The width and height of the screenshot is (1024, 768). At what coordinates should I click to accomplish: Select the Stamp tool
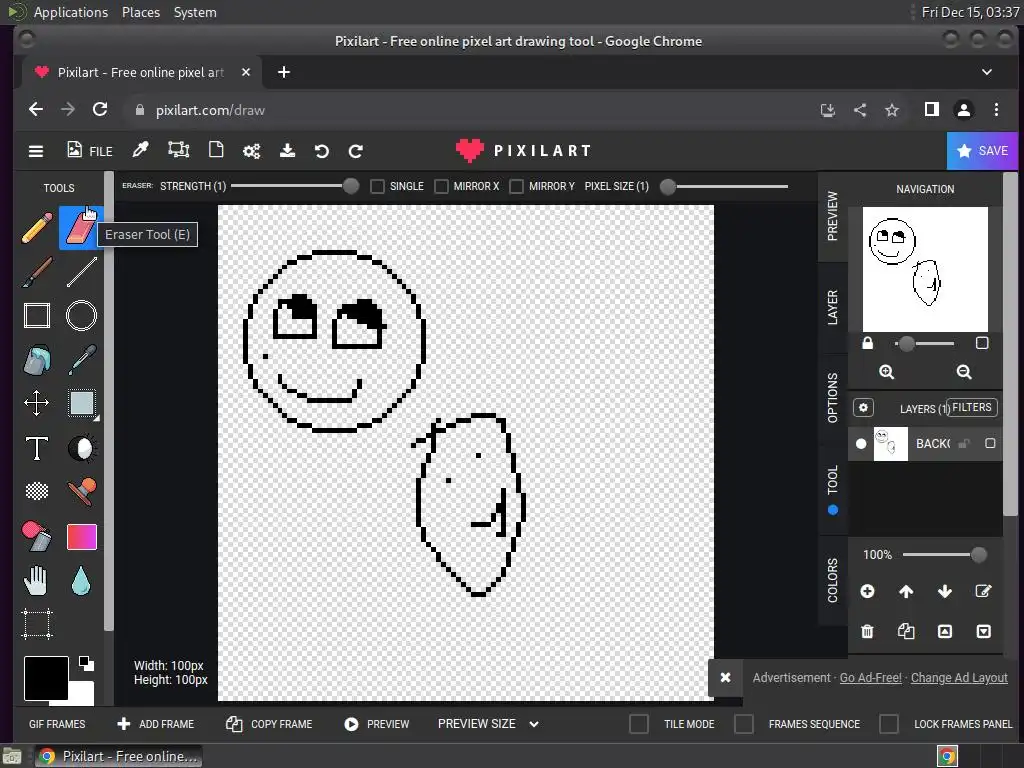(81, 492)
